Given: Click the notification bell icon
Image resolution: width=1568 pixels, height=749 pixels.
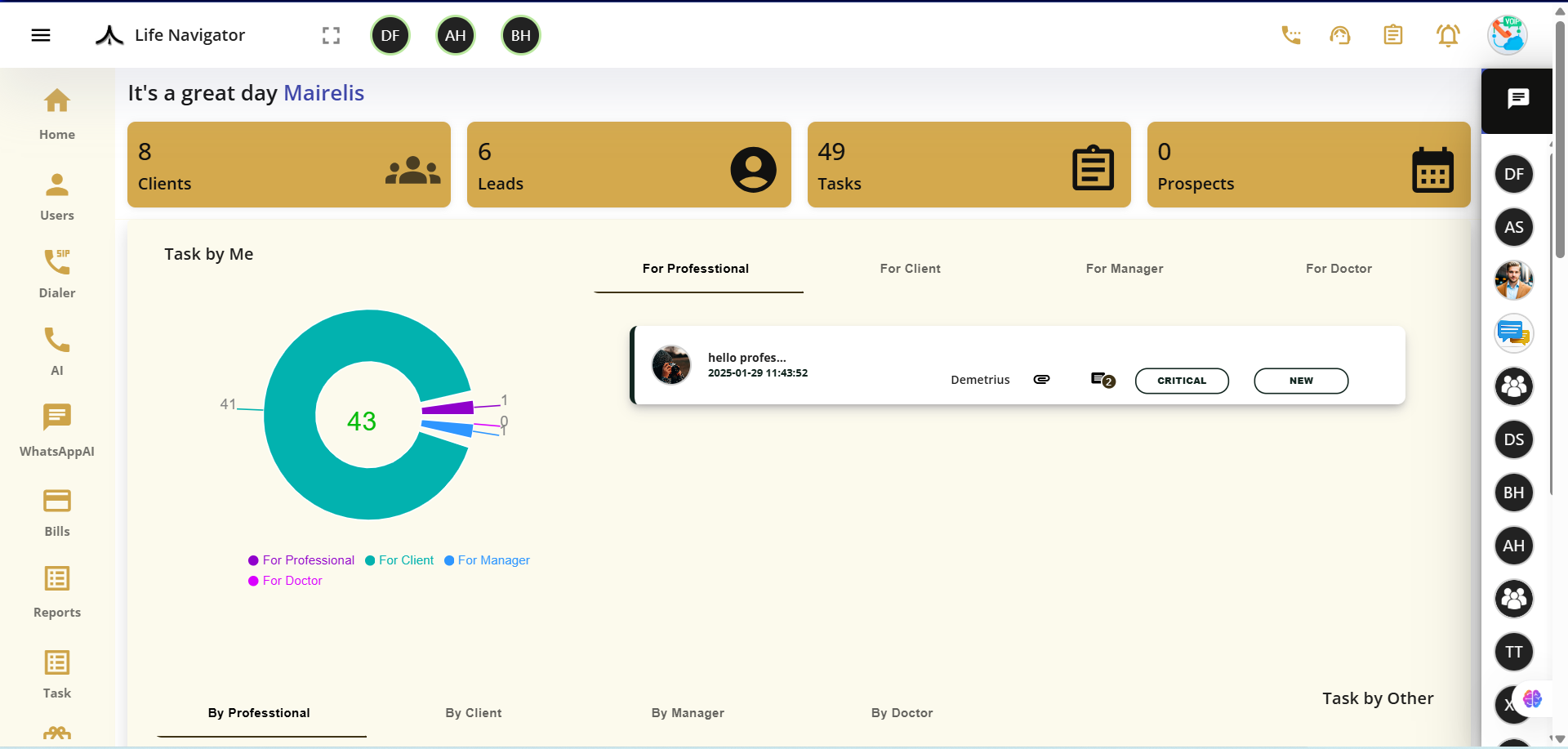Looking at the screenshot, I should pos(1447,35).
